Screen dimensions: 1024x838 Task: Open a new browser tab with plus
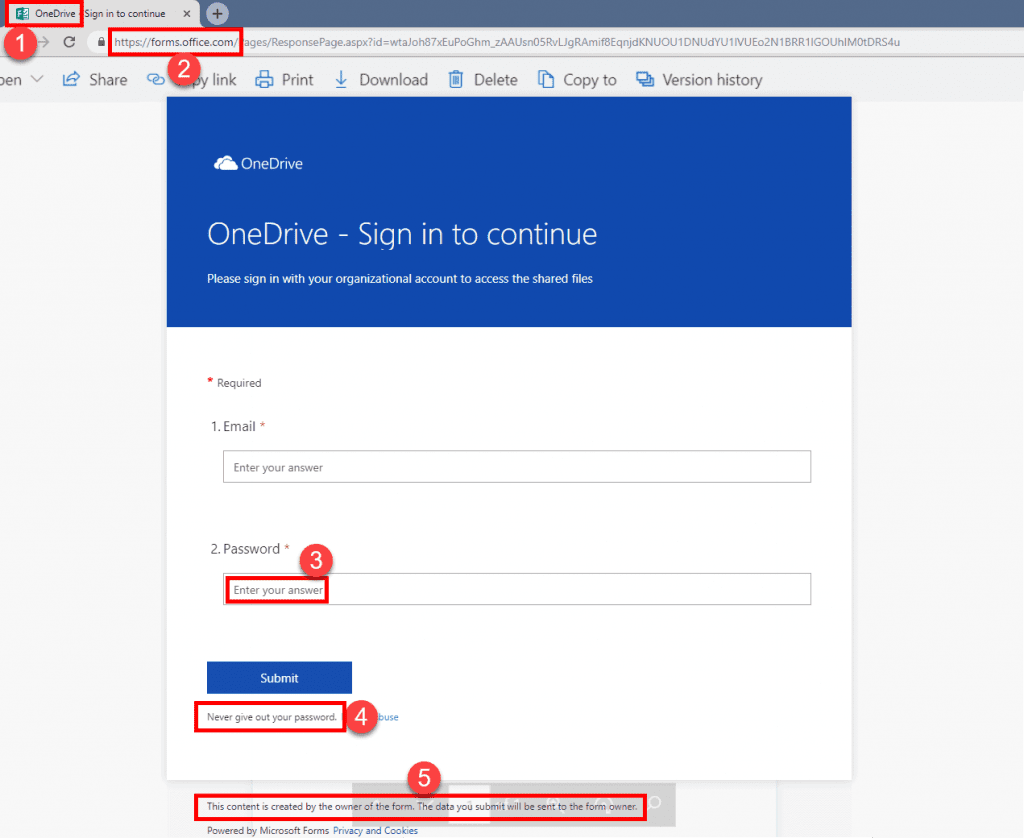click(217, 14)
